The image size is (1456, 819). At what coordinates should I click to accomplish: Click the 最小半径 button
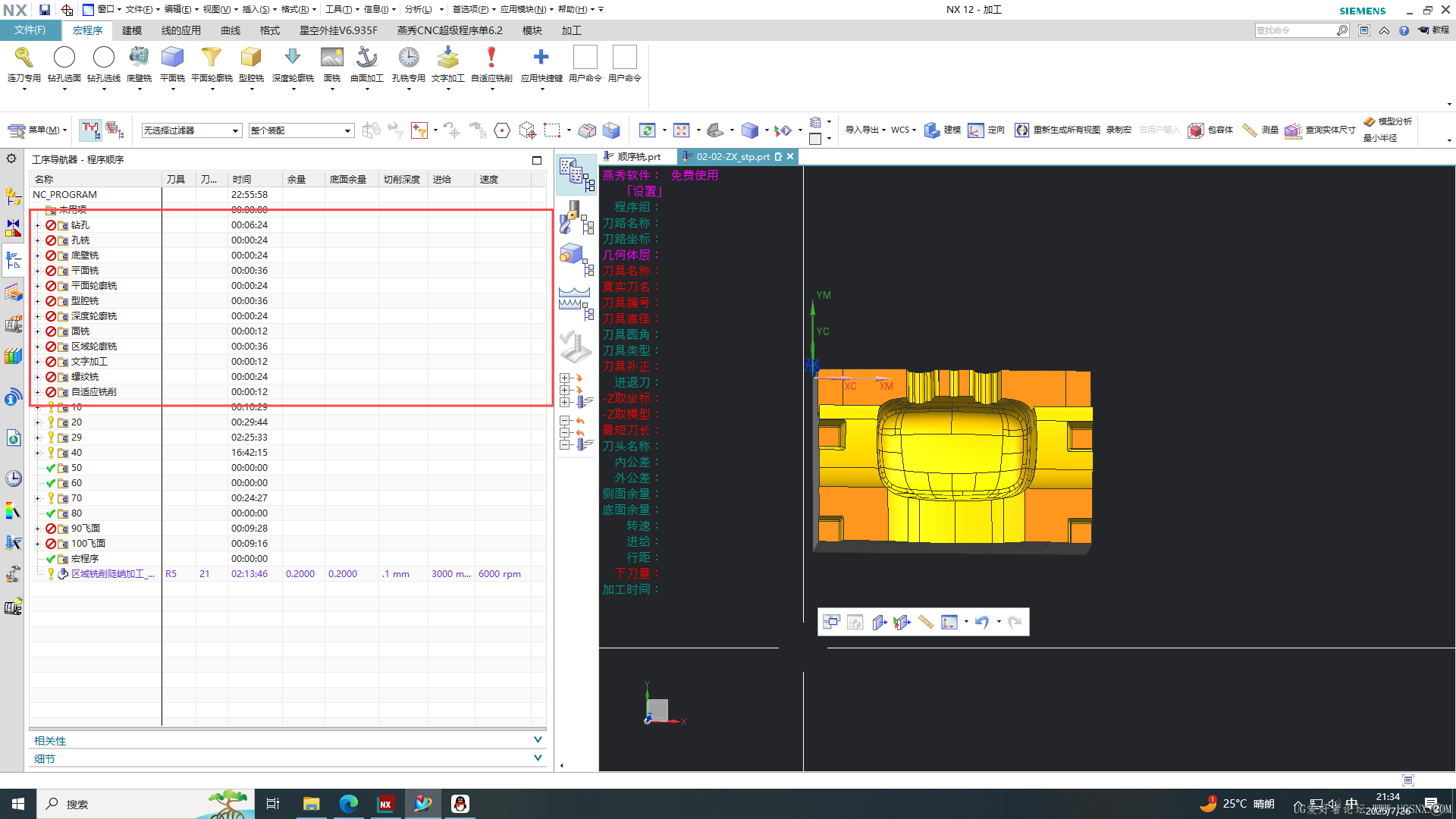pos(1380,138)
